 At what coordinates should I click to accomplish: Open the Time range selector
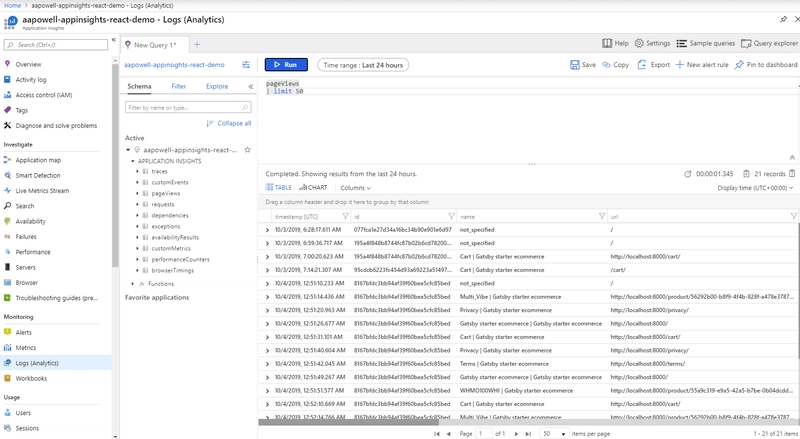[x=363, y=65]
